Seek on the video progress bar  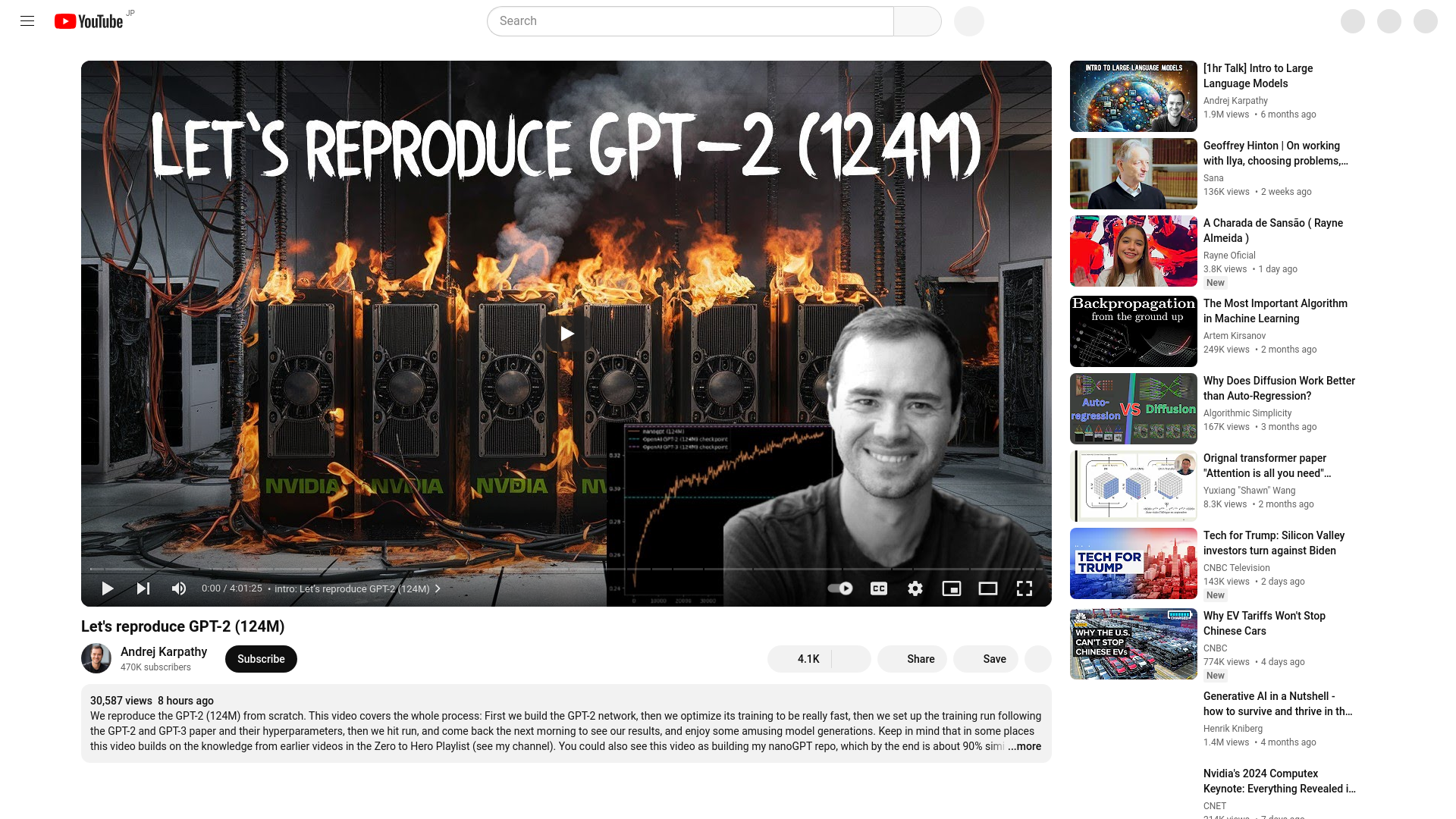[566, 569]
